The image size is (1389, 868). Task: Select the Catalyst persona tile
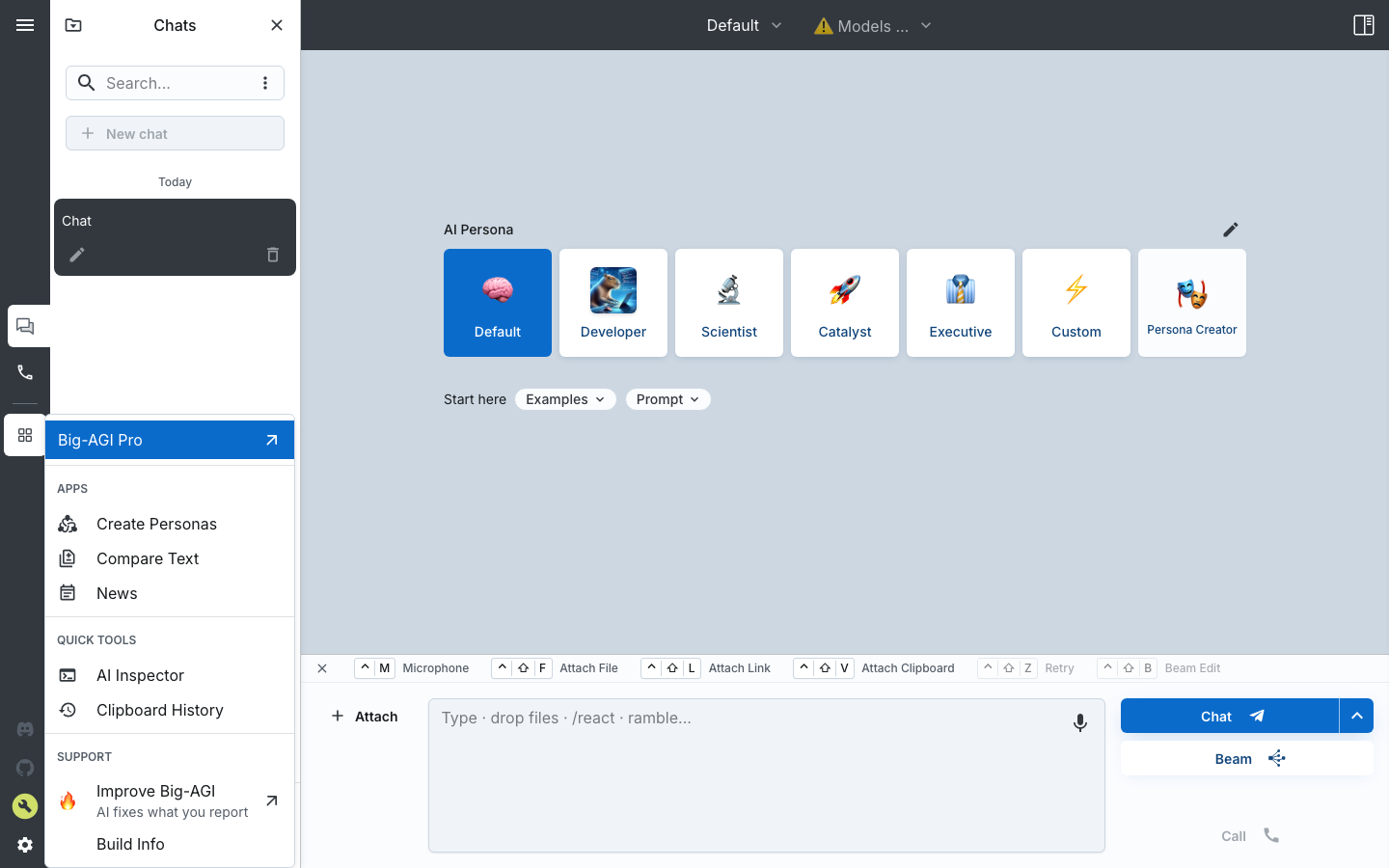point(845,303)
